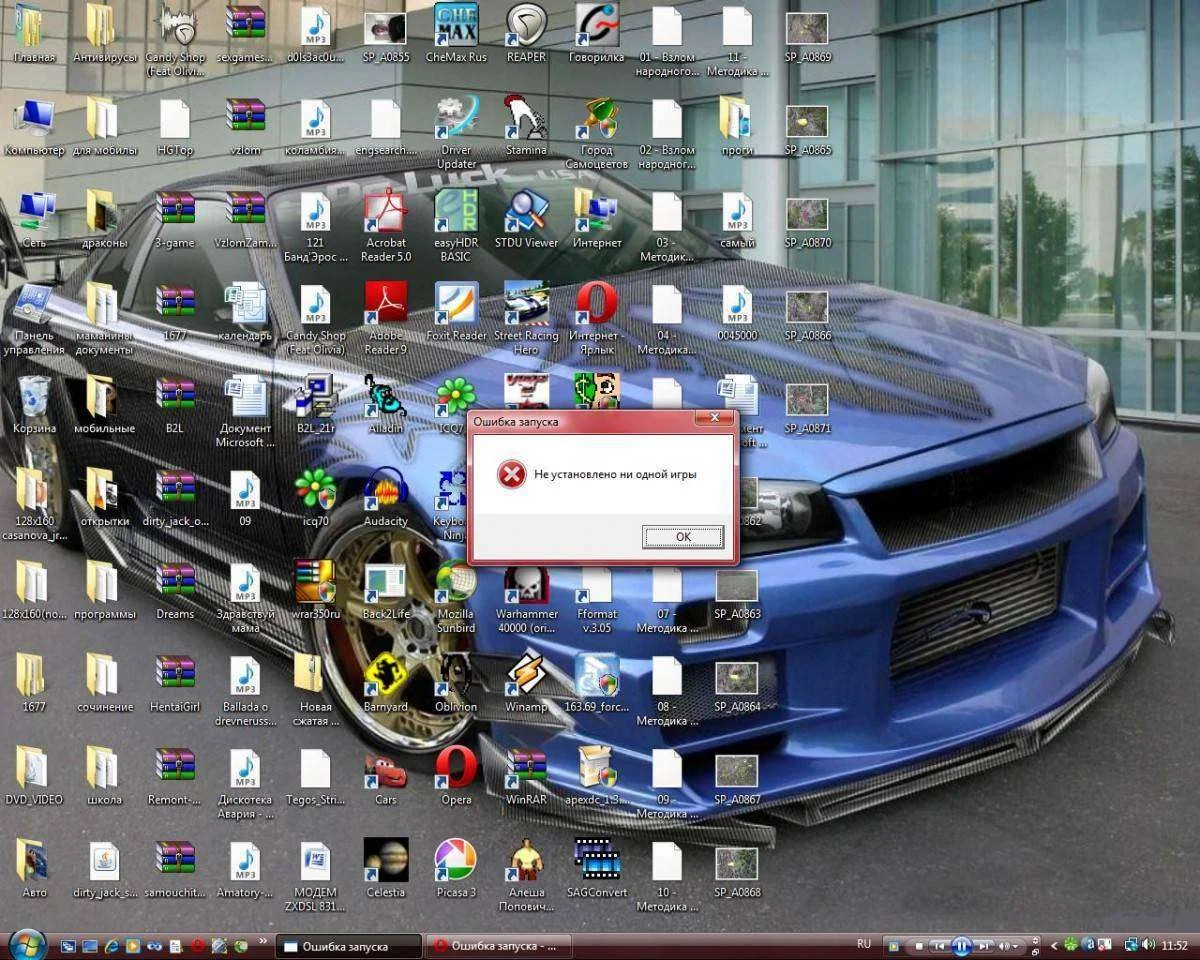The height and width of the screenshot is (960, 1200).
Task: Select the easyHDR BASIC desktop icon
Action: tap(456, 226)
